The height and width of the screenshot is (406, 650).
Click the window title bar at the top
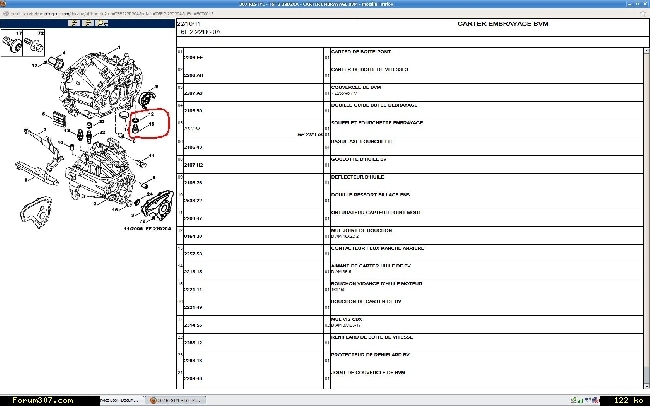coord(325,4)
